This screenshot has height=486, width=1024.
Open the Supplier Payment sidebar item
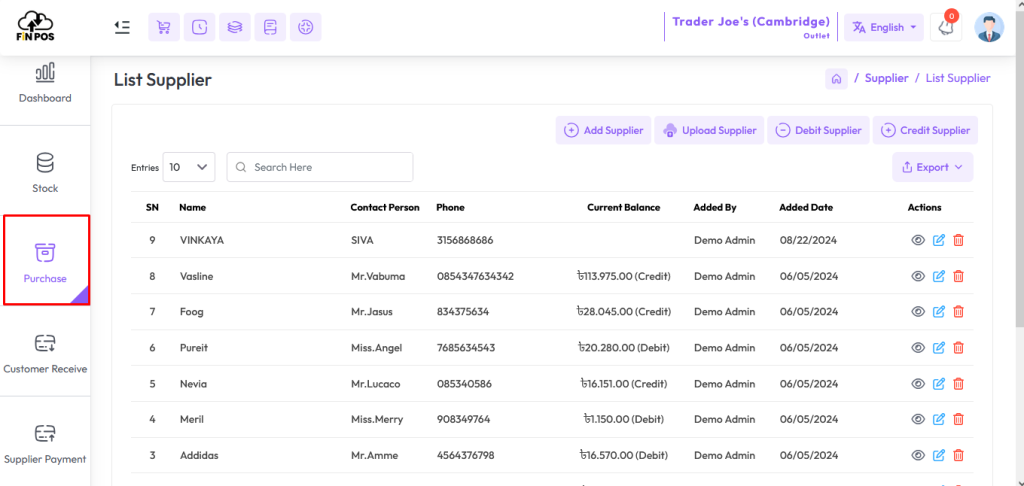coord(45,444)
